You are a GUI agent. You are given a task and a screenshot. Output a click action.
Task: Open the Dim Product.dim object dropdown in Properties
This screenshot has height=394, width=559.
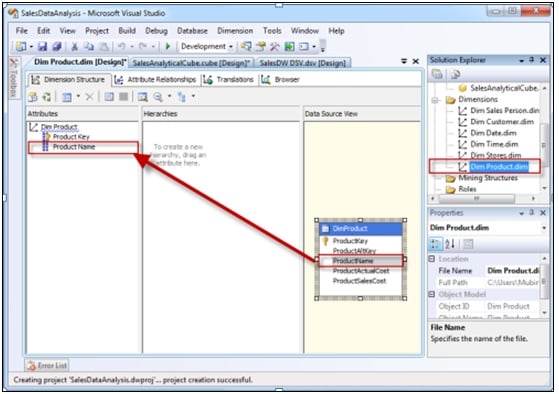(x=544, y=228)
